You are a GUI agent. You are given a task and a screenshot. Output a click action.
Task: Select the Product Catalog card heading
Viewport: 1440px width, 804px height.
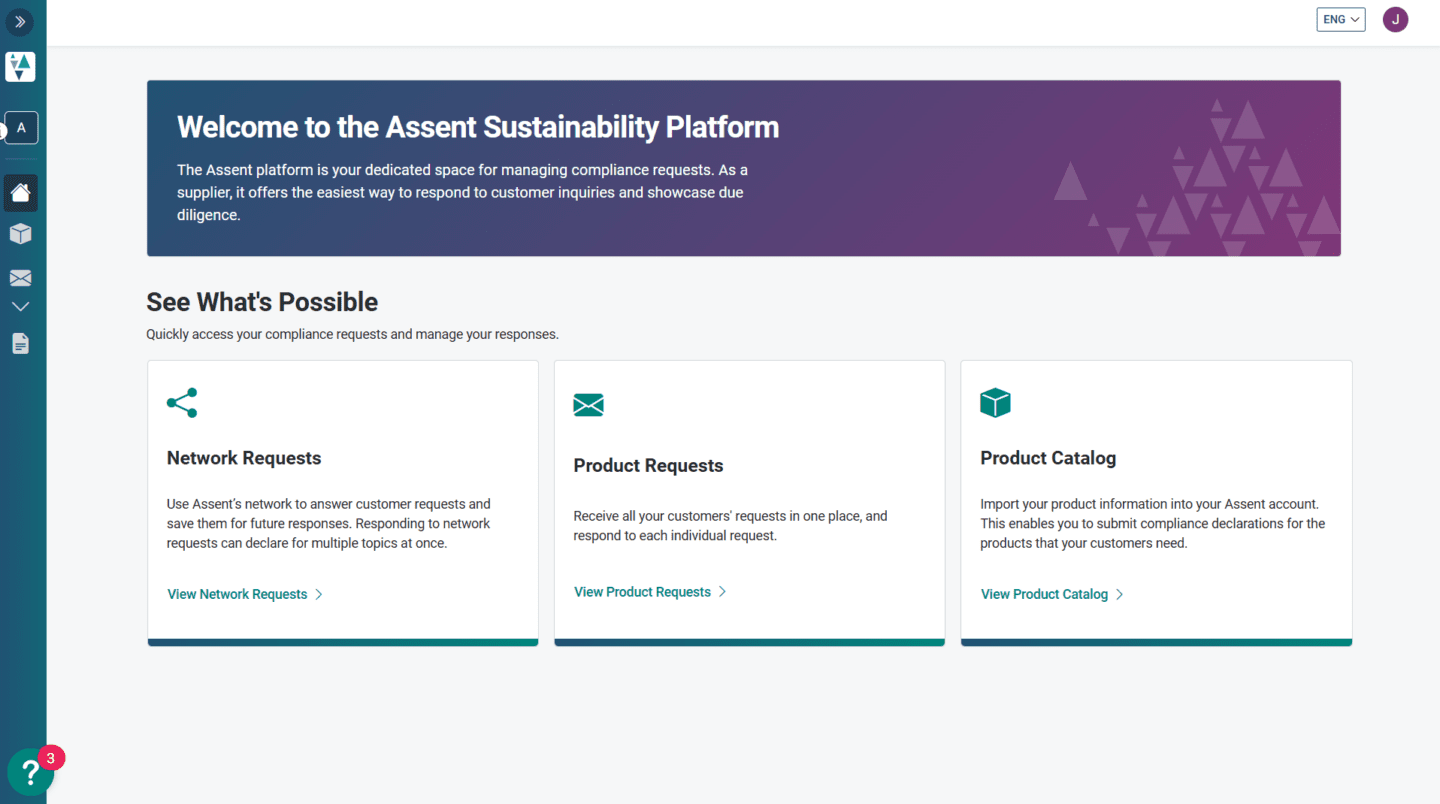[x=1048, y=458]
